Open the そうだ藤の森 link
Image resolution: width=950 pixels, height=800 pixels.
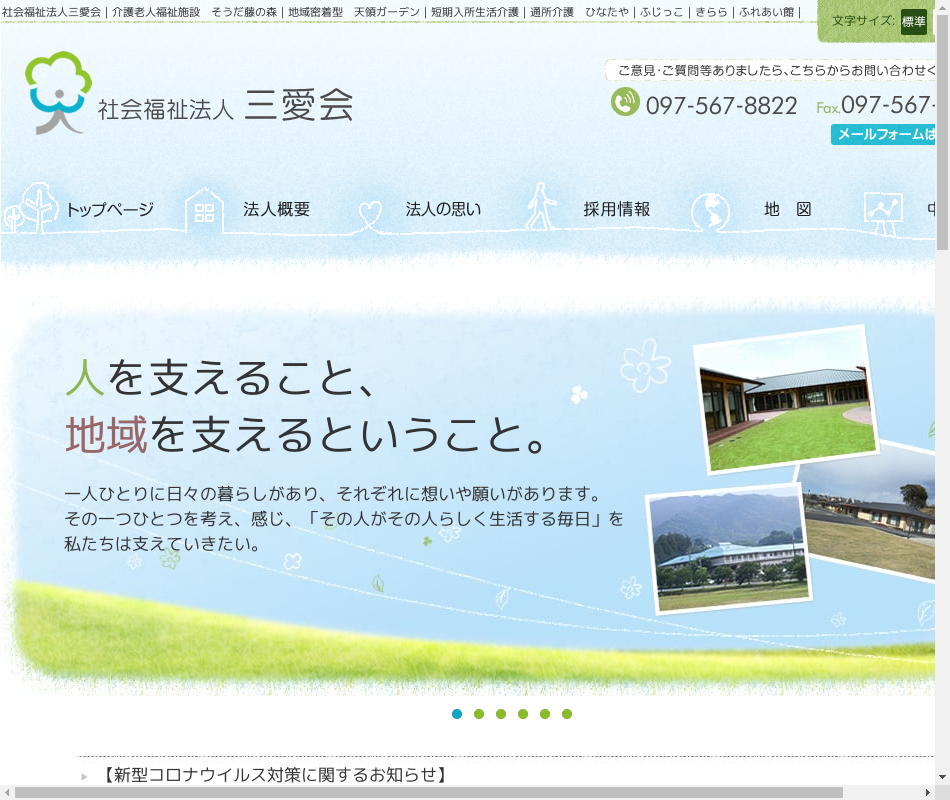[x=244, y=12]
